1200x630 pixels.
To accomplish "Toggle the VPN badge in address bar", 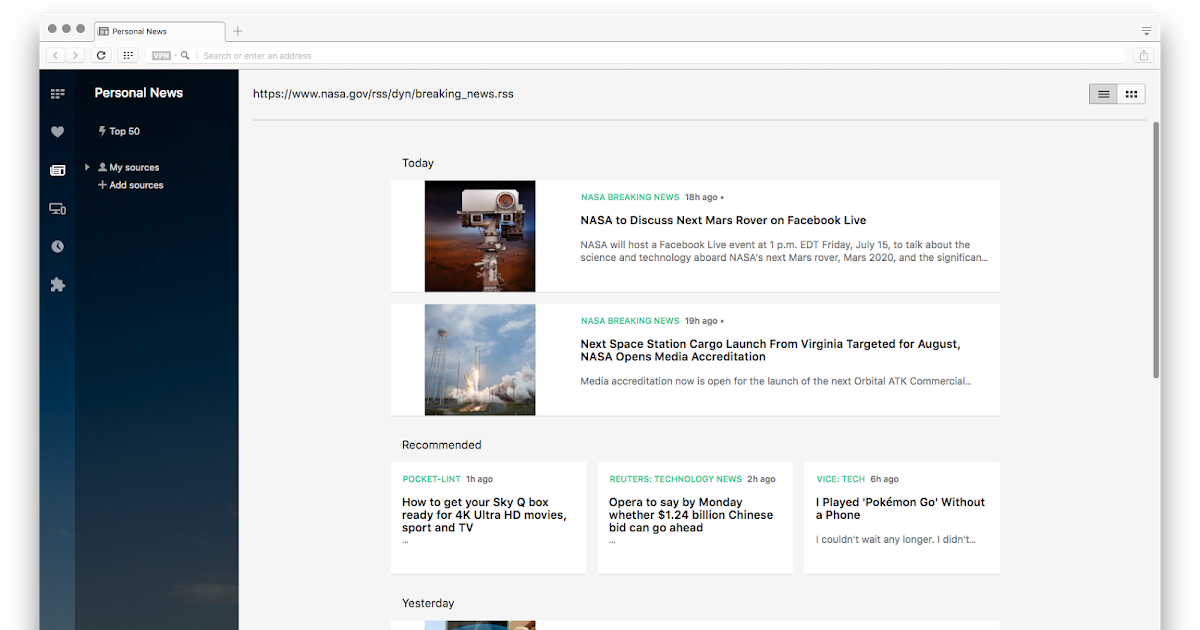I will click(x=161, y=56).
